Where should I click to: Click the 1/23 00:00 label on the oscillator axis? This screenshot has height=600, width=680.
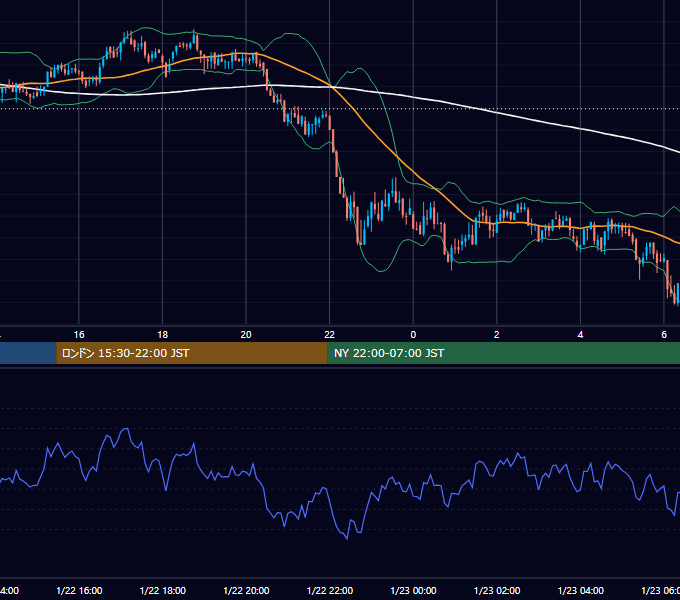coord(413,591)
